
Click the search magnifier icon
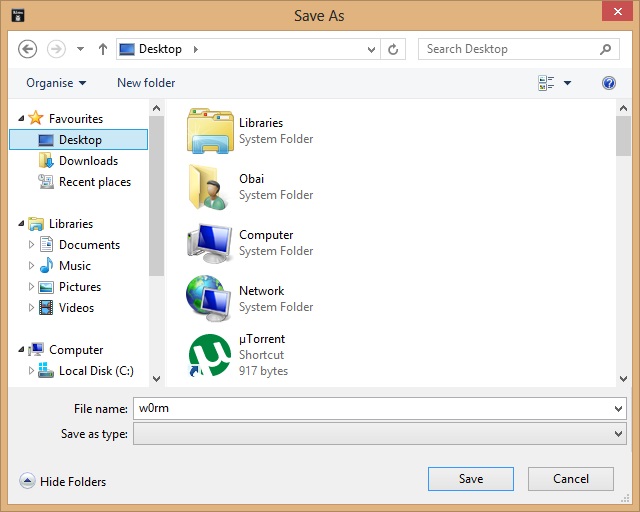606,49
